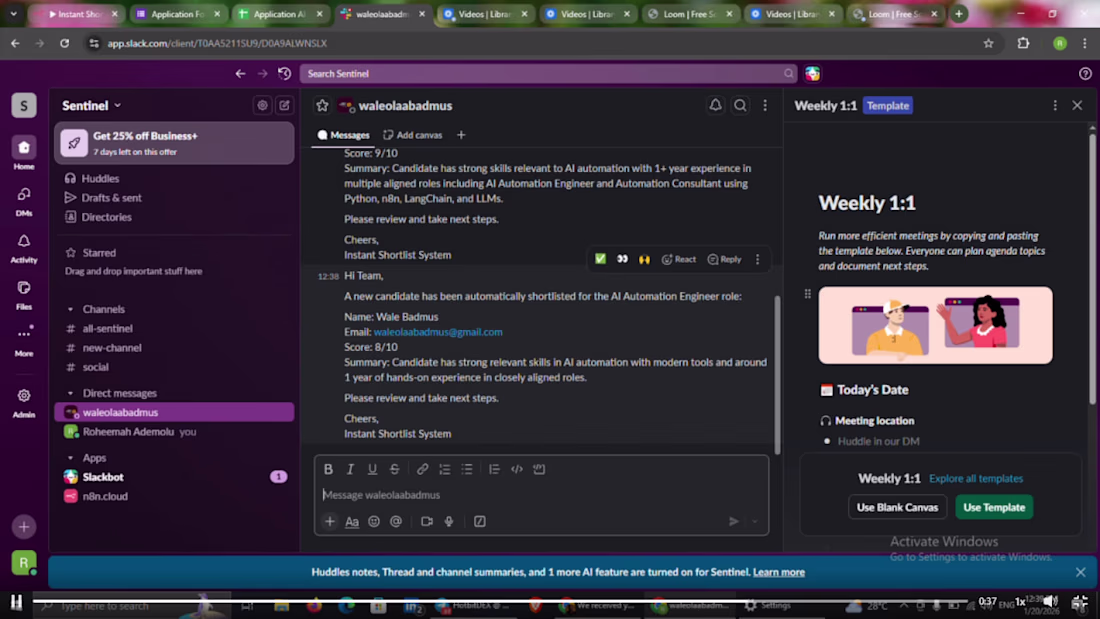Screen dimensions: 1100x619
Task: Start an ordered list in composer
Action: pos(445,469)
